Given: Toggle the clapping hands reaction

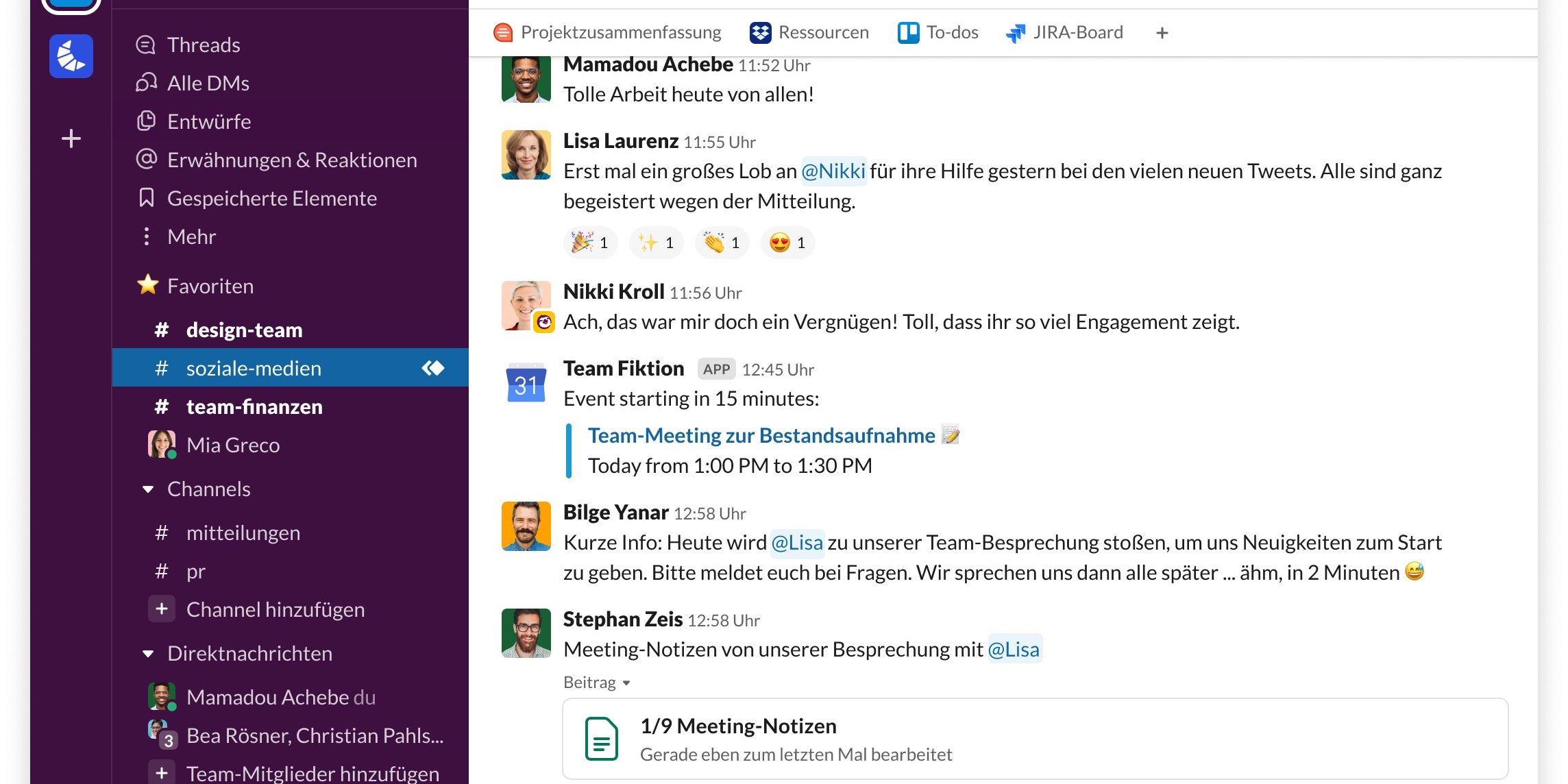Looking at the screenshot, I should coord(722,243).
